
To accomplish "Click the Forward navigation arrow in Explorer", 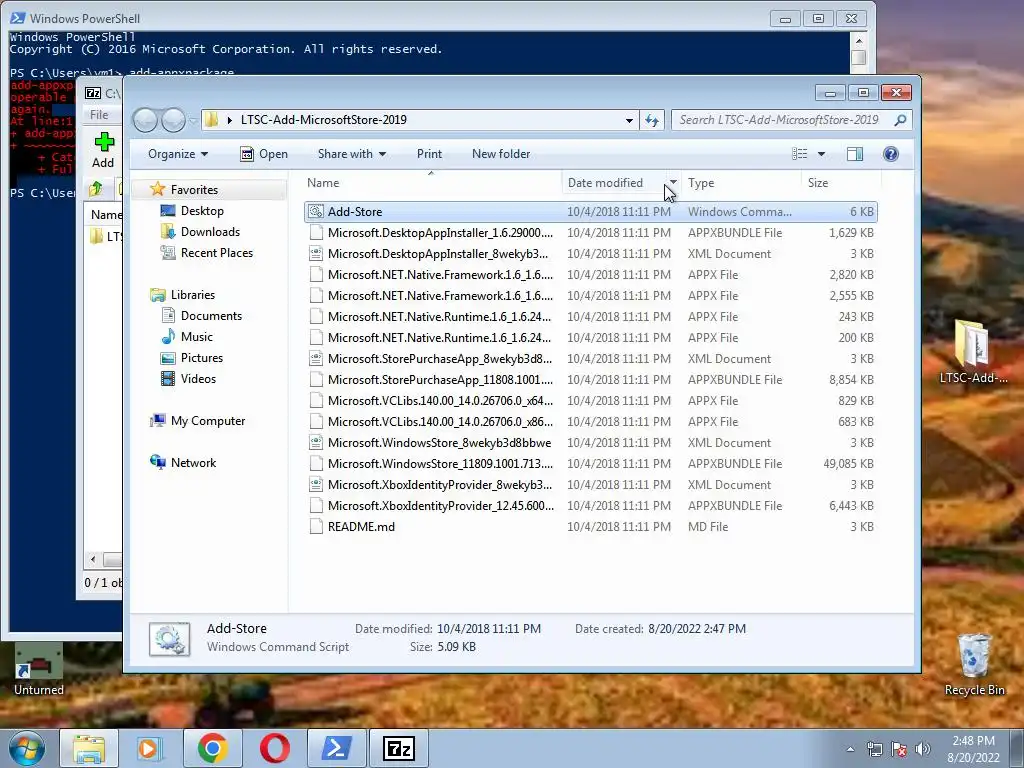I will pos(173,120).
